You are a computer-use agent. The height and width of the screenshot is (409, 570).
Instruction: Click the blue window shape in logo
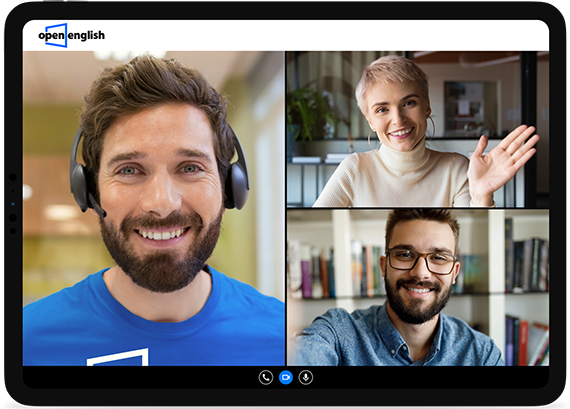click(56, 35)
